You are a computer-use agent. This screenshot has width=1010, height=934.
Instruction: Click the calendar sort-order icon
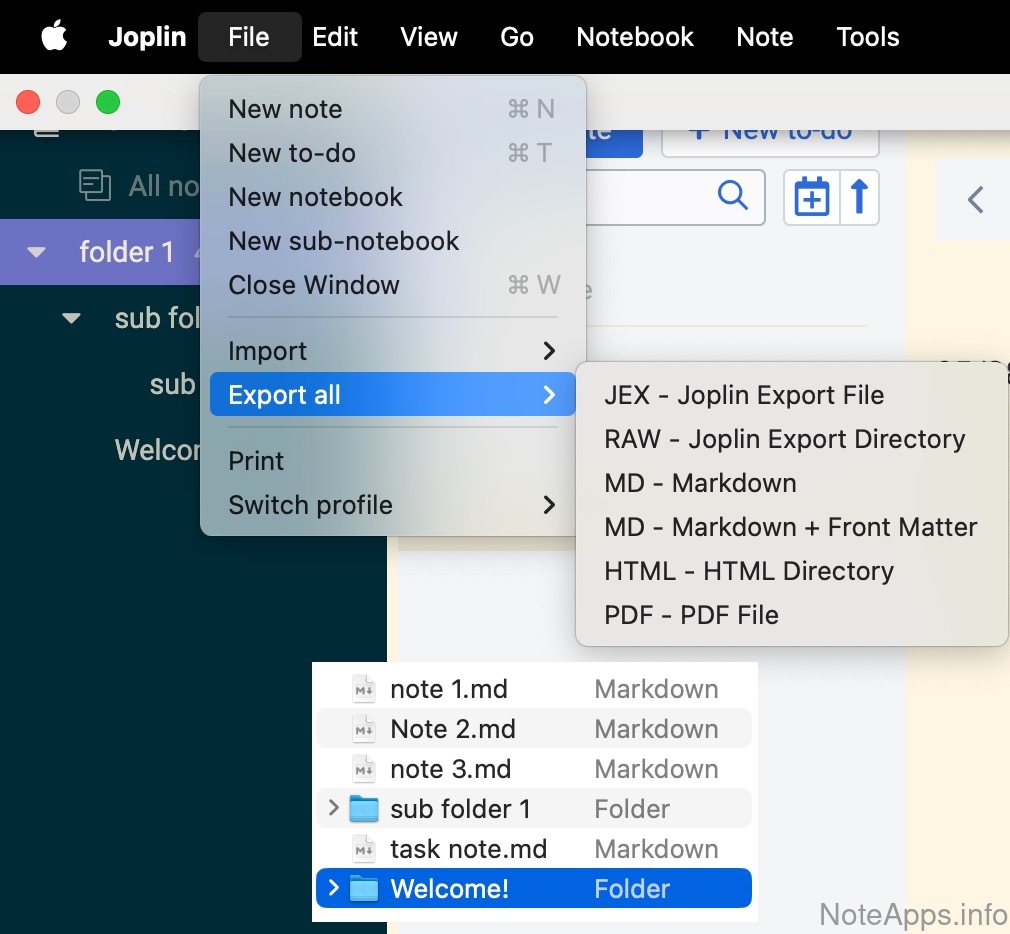coord(811,197)
